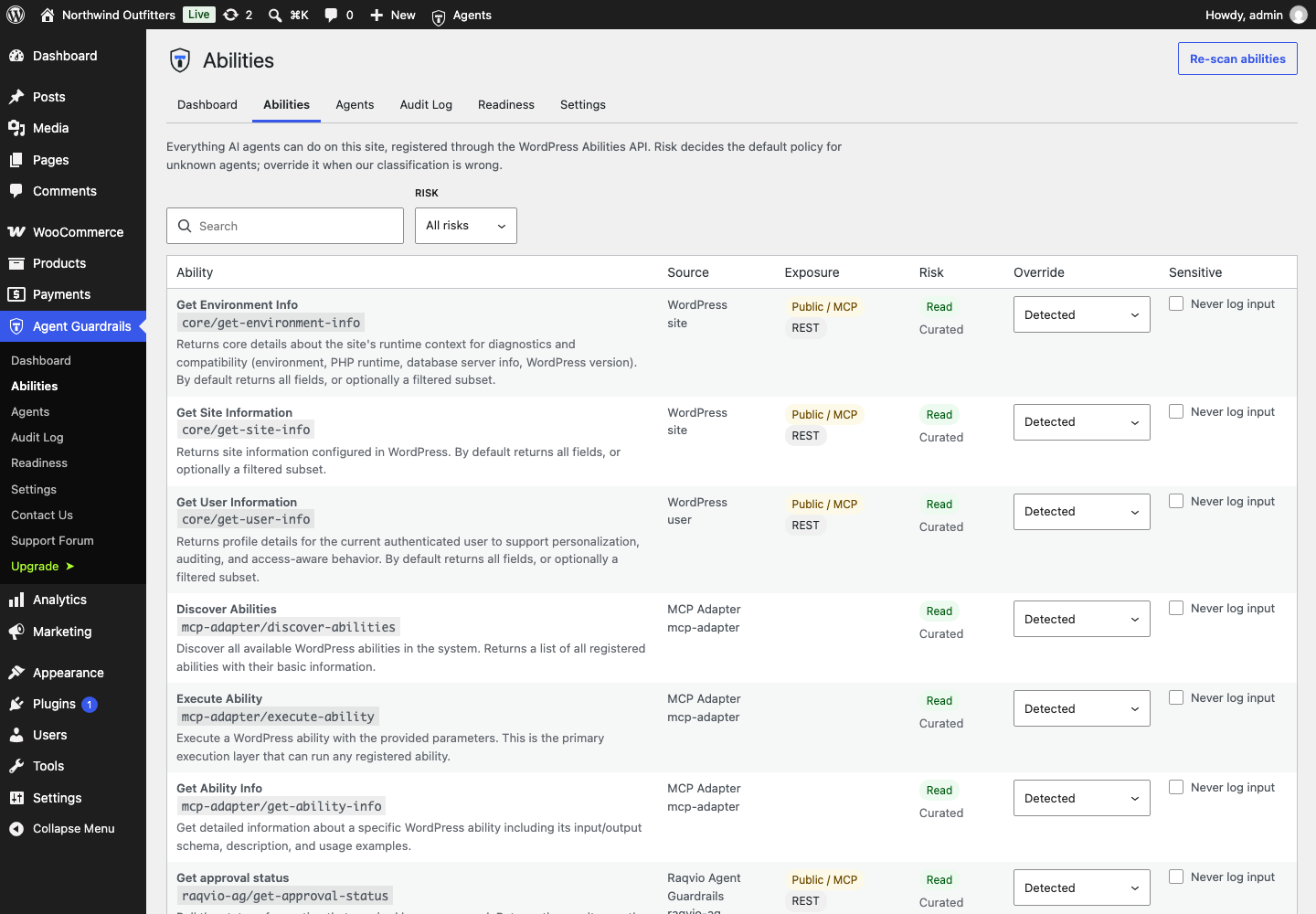Click the Collapse Menu arrow icon
The width and height of the screenshot is (1316, 914).
(x=16, y=829)
